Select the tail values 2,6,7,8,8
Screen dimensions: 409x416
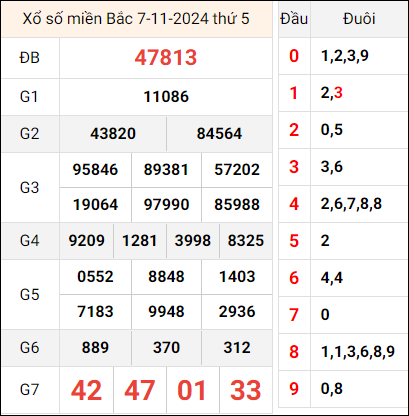(x=351, y=204)
